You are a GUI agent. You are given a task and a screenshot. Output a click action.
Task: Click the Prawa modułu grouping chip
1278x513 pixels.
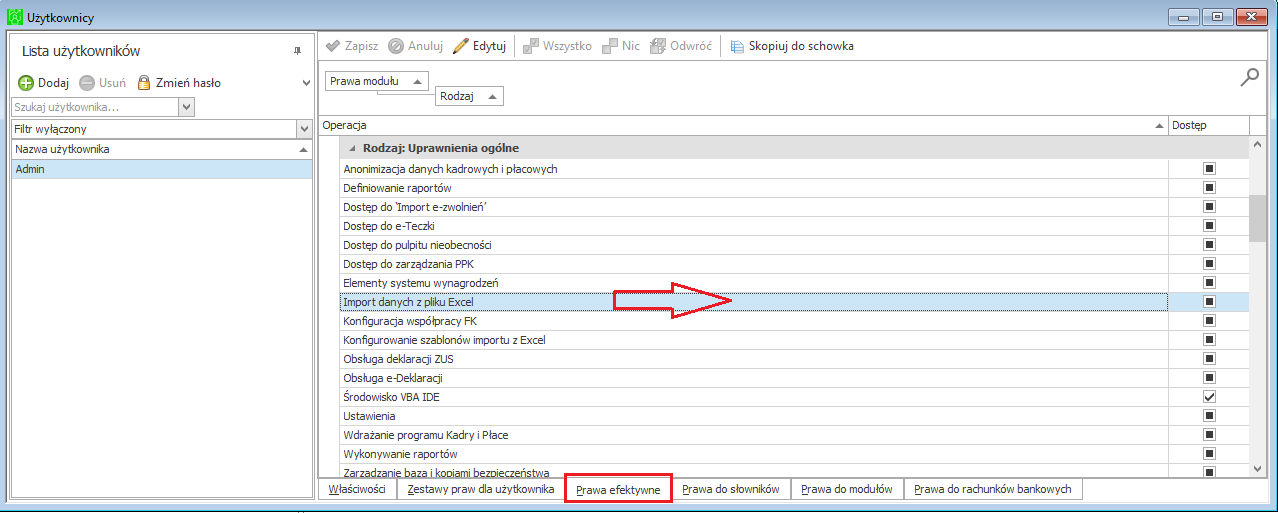(377, 82)
